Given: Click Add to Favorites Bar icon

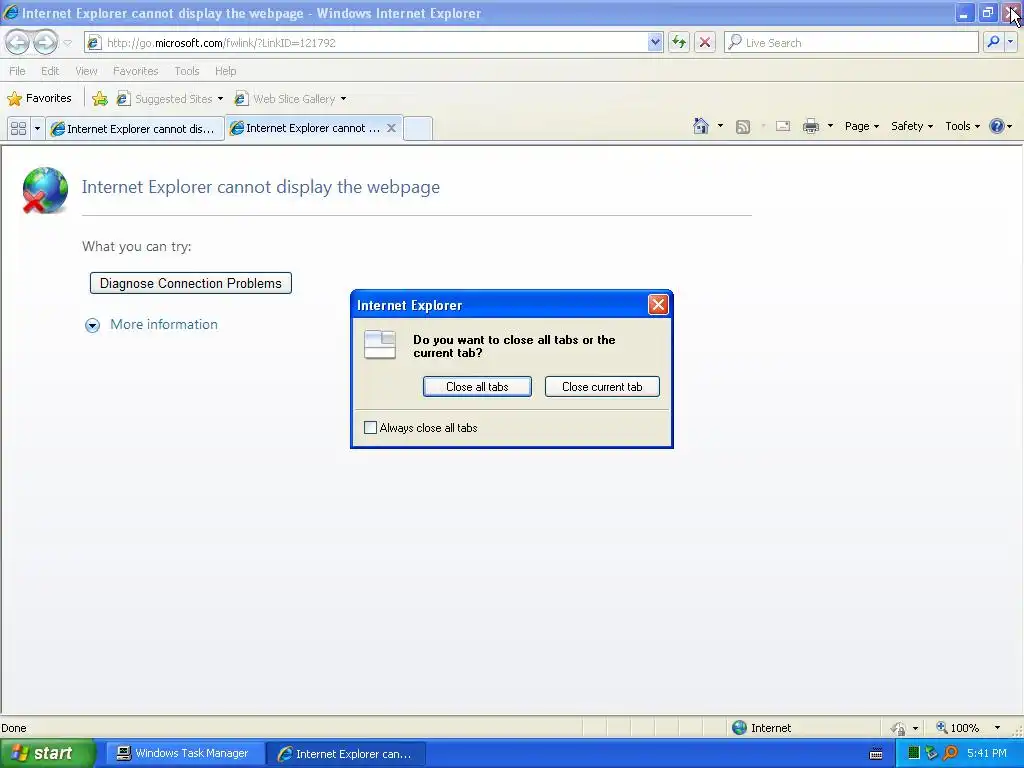Looking at the screenshot, I should [x=100, y=99].
